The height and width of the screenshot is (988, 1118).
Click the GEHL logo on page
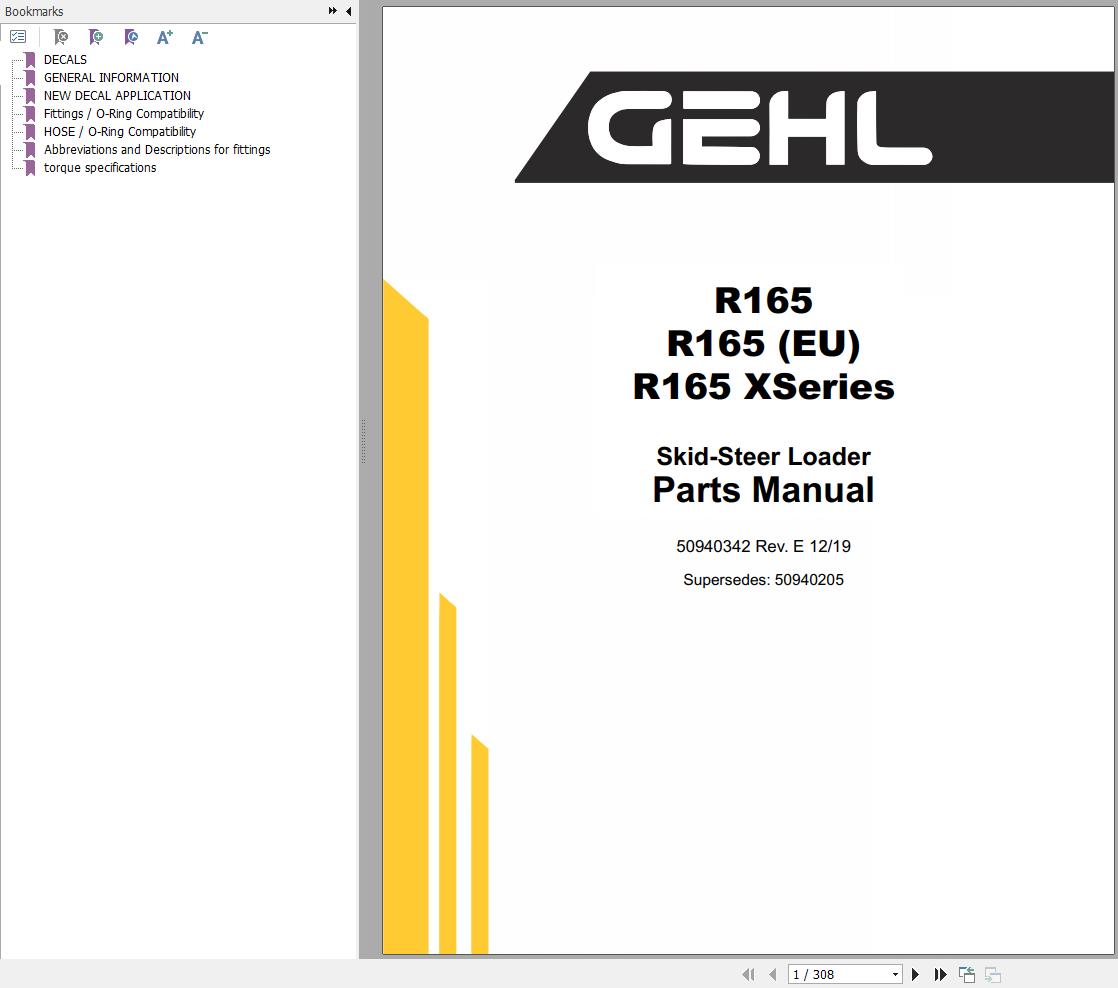click(760, 128)
